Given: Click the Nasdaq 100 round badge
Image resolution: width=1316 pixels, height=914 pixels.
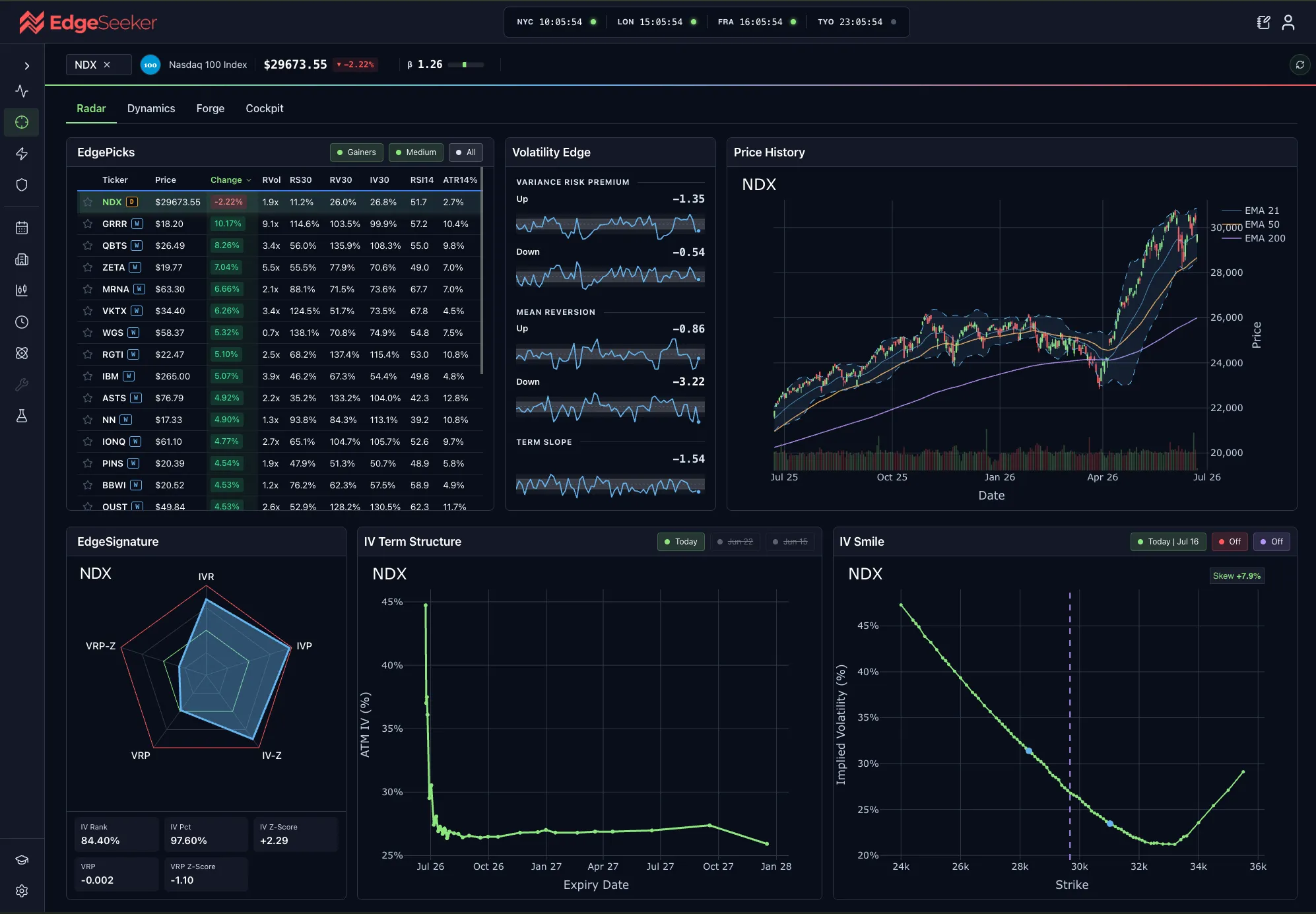Looking at the screenshot, I should (150, 65).
